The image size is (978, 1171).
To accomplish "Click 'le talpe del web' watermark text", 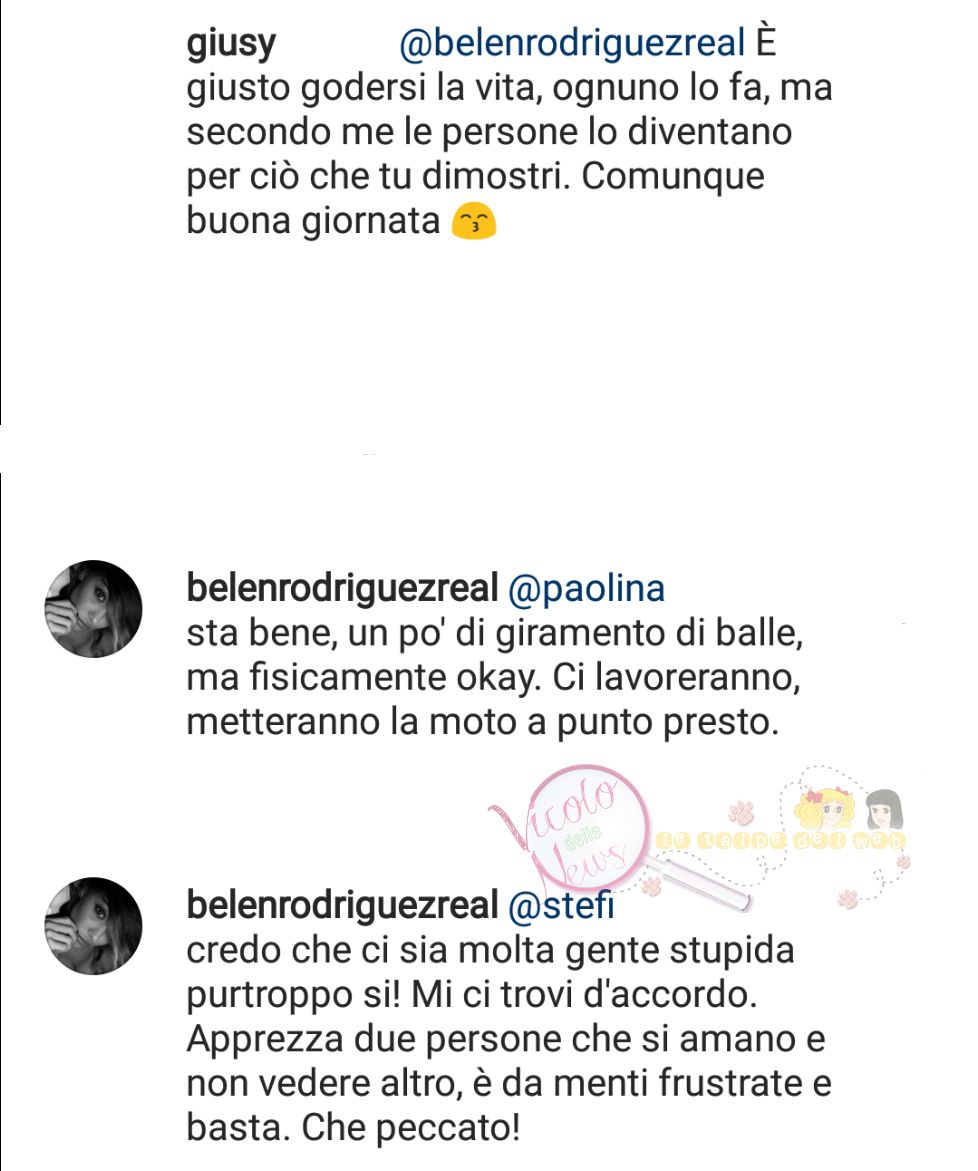I will point(780,840).
